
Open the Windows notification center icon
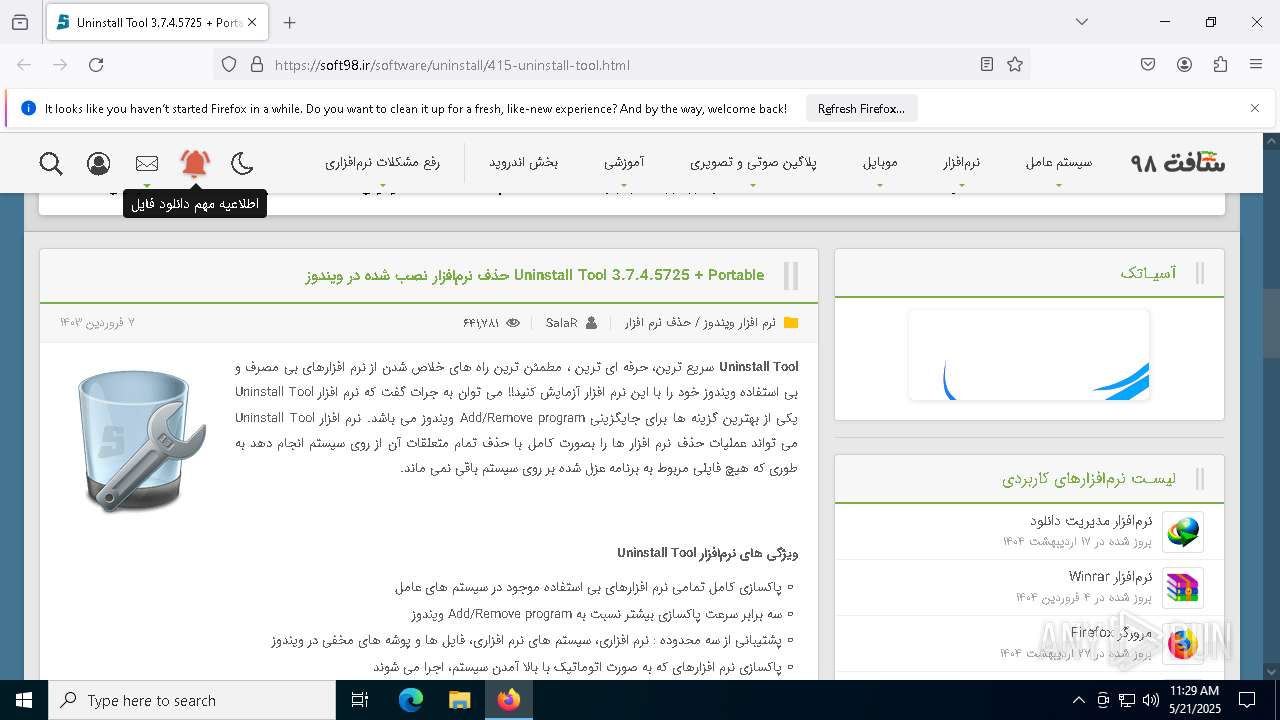(1247, 700)
